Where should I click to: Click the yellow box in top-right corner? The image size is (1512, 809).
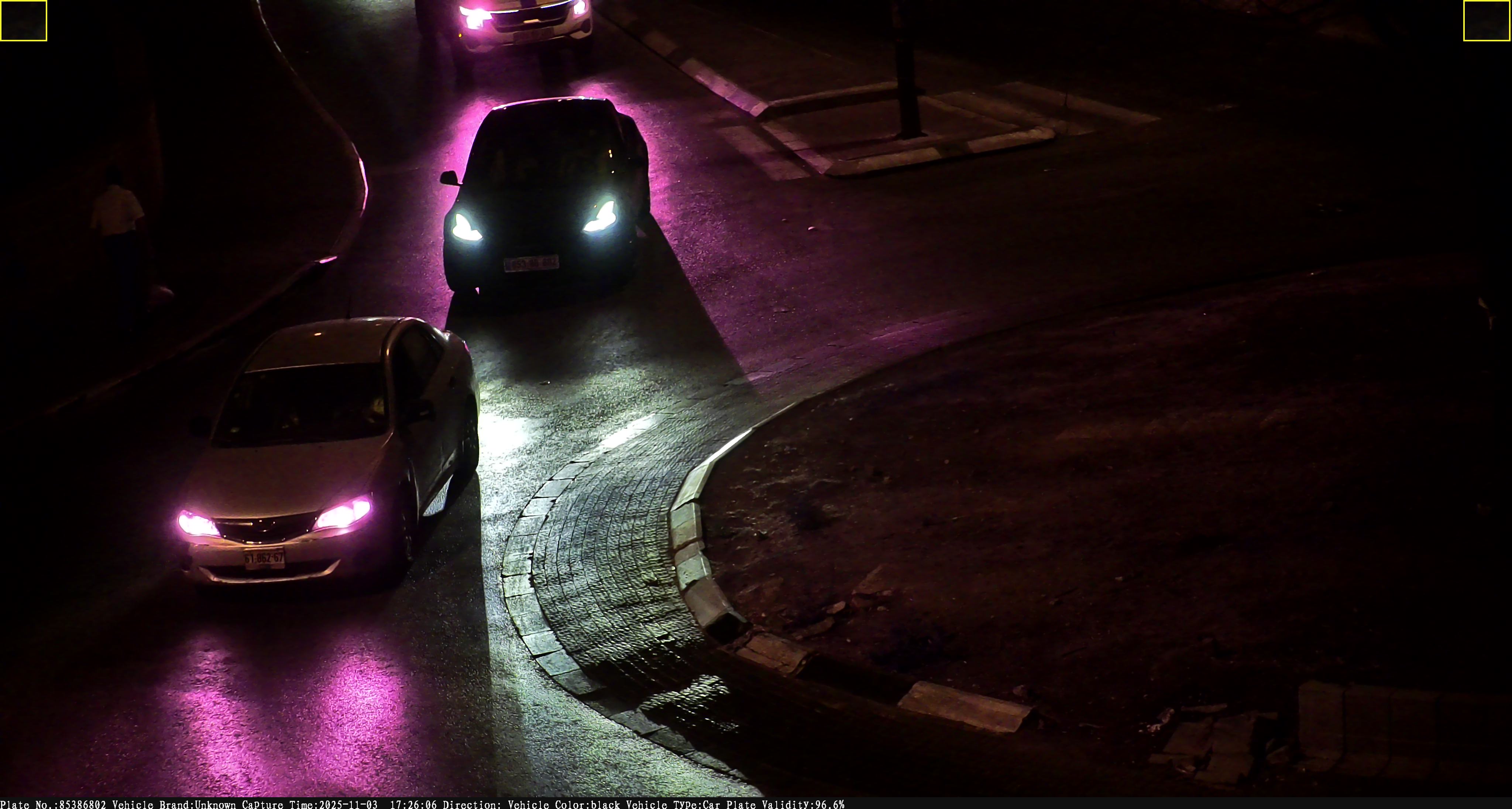[1487, 21]
